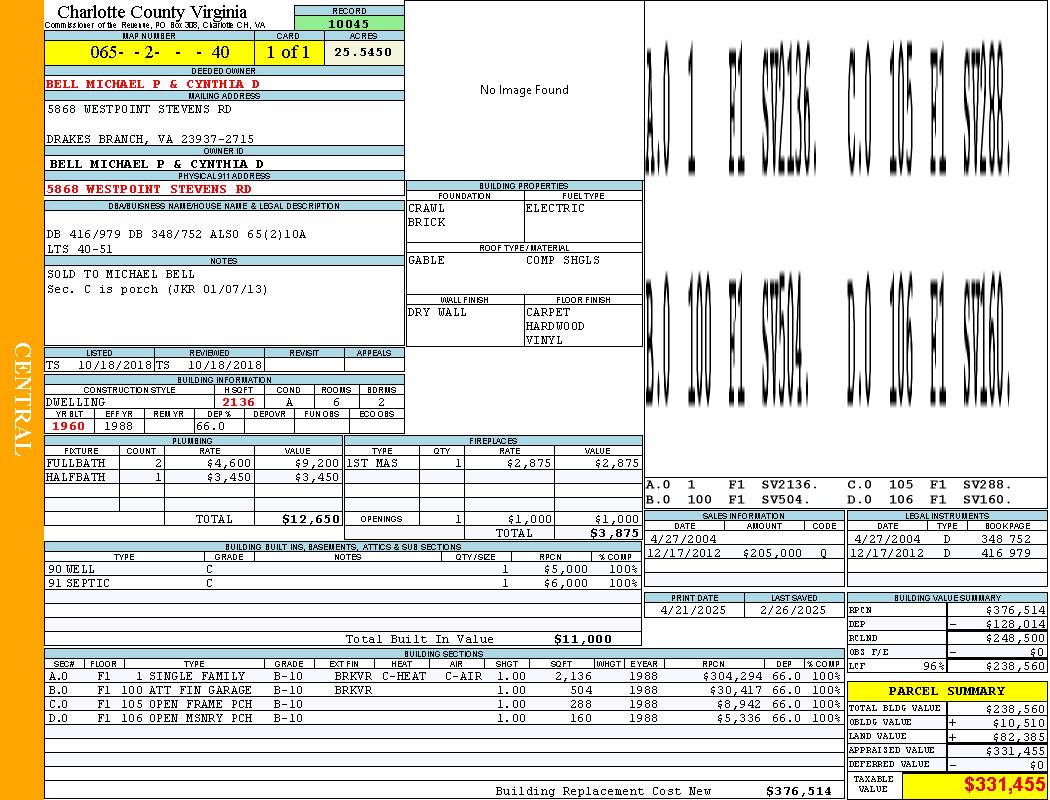1050x800 pixels.
Task: Click fireplace type 1ST MAS
Action: (x=372, y=463)
